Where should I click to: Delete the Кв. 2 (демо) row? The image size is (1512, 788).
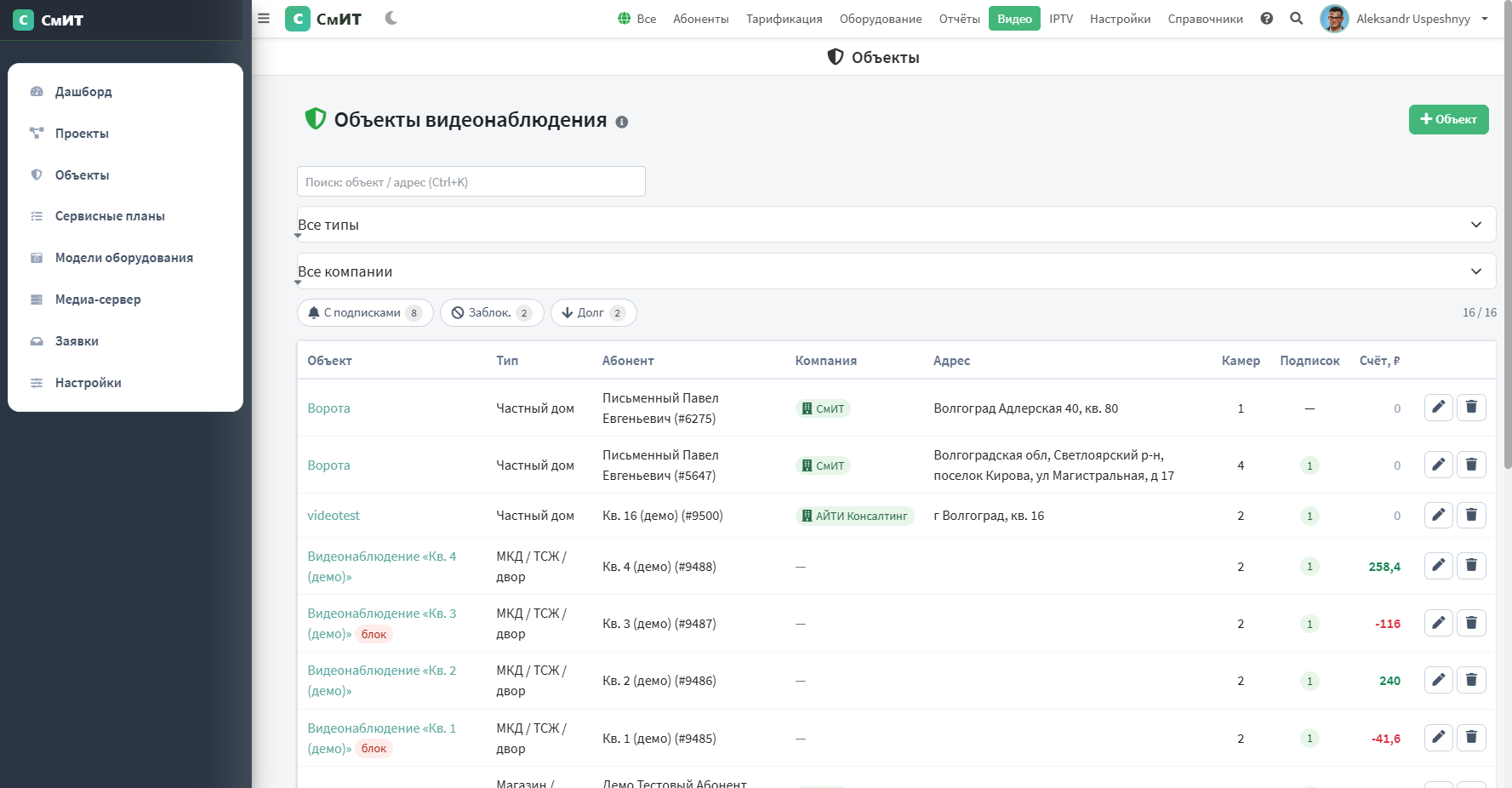[1471, 680]
